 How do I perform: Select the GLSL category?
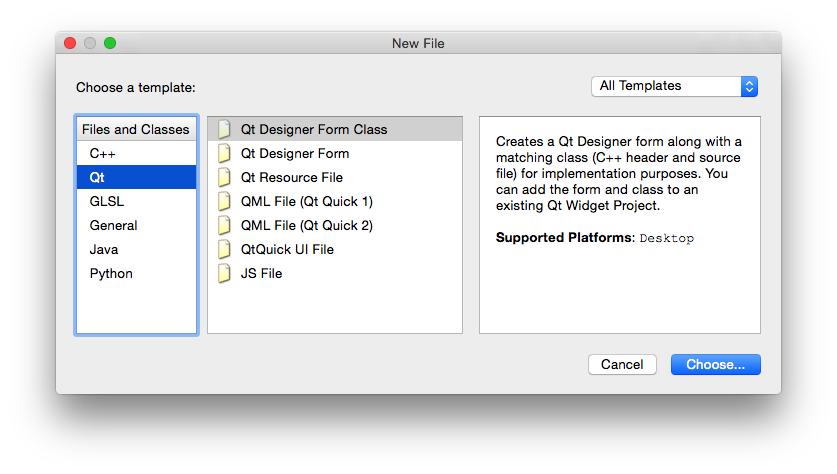pos(107,201)
